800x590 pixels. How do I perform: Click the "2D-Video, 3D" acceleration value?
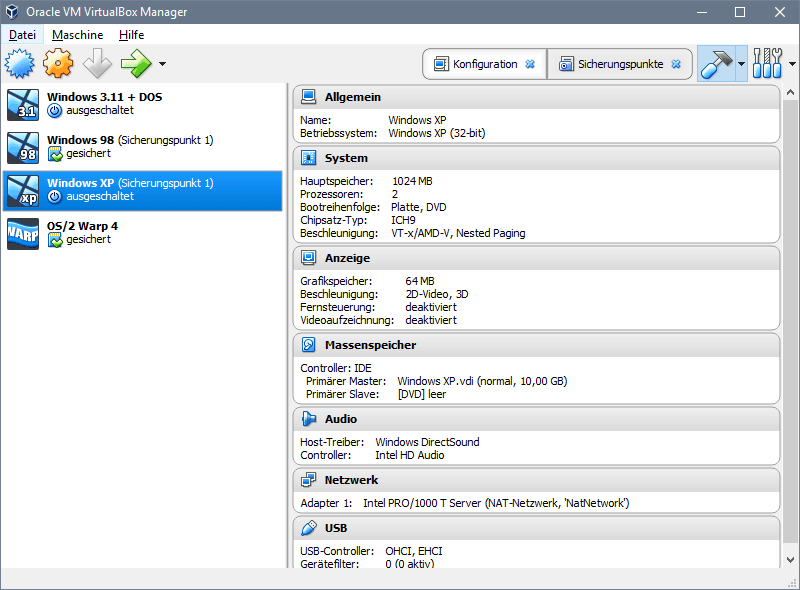coord(437,294)
